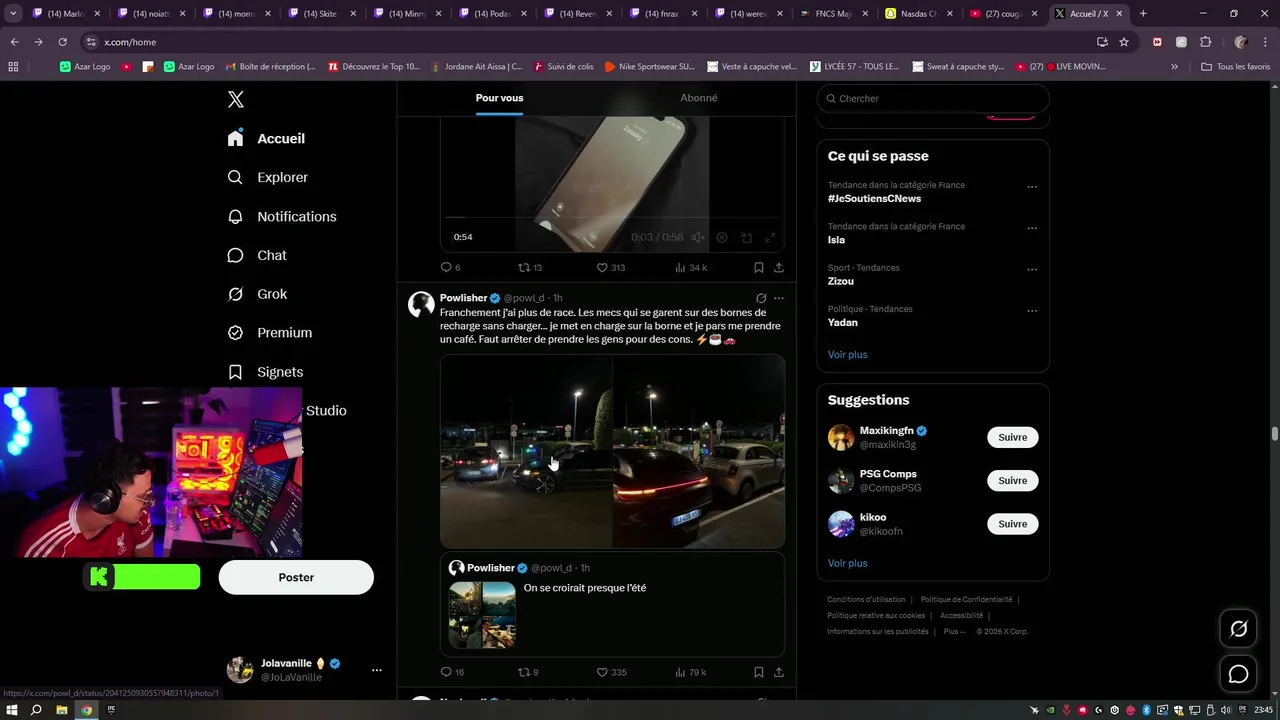Open more options on Powlisher post
1280x720 pixels.
(779, 298)
